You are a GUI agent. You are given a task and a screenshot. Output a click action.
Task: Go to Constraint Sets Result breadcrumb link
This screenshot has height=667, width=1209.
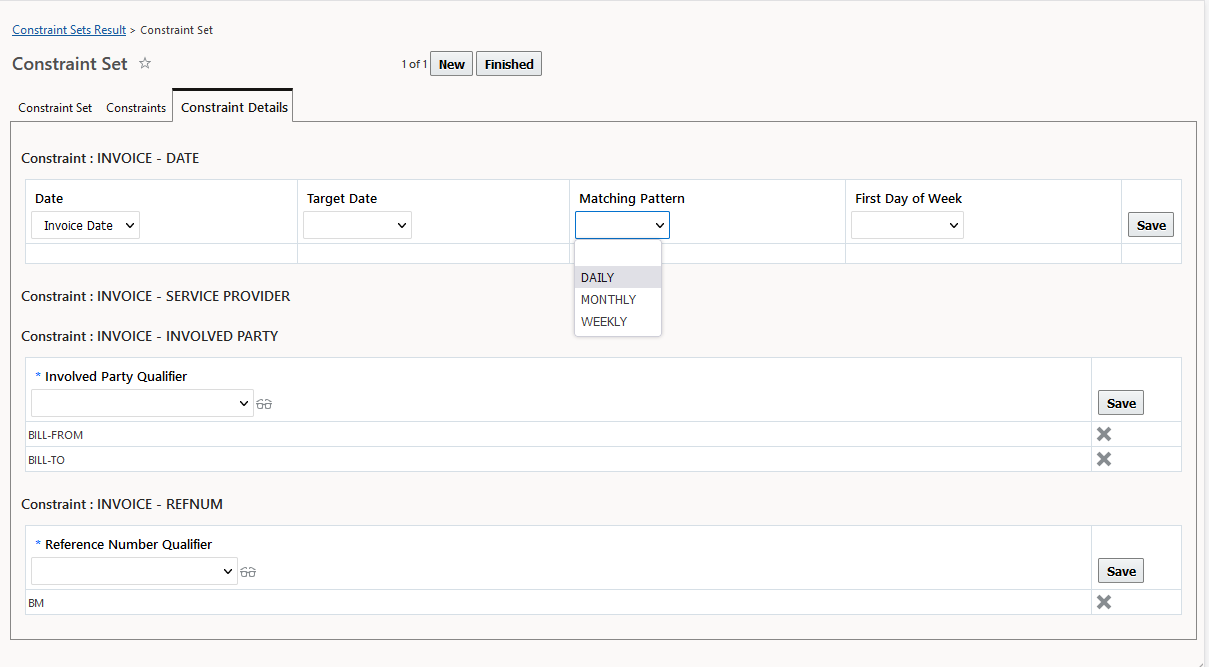click(69, 30)
